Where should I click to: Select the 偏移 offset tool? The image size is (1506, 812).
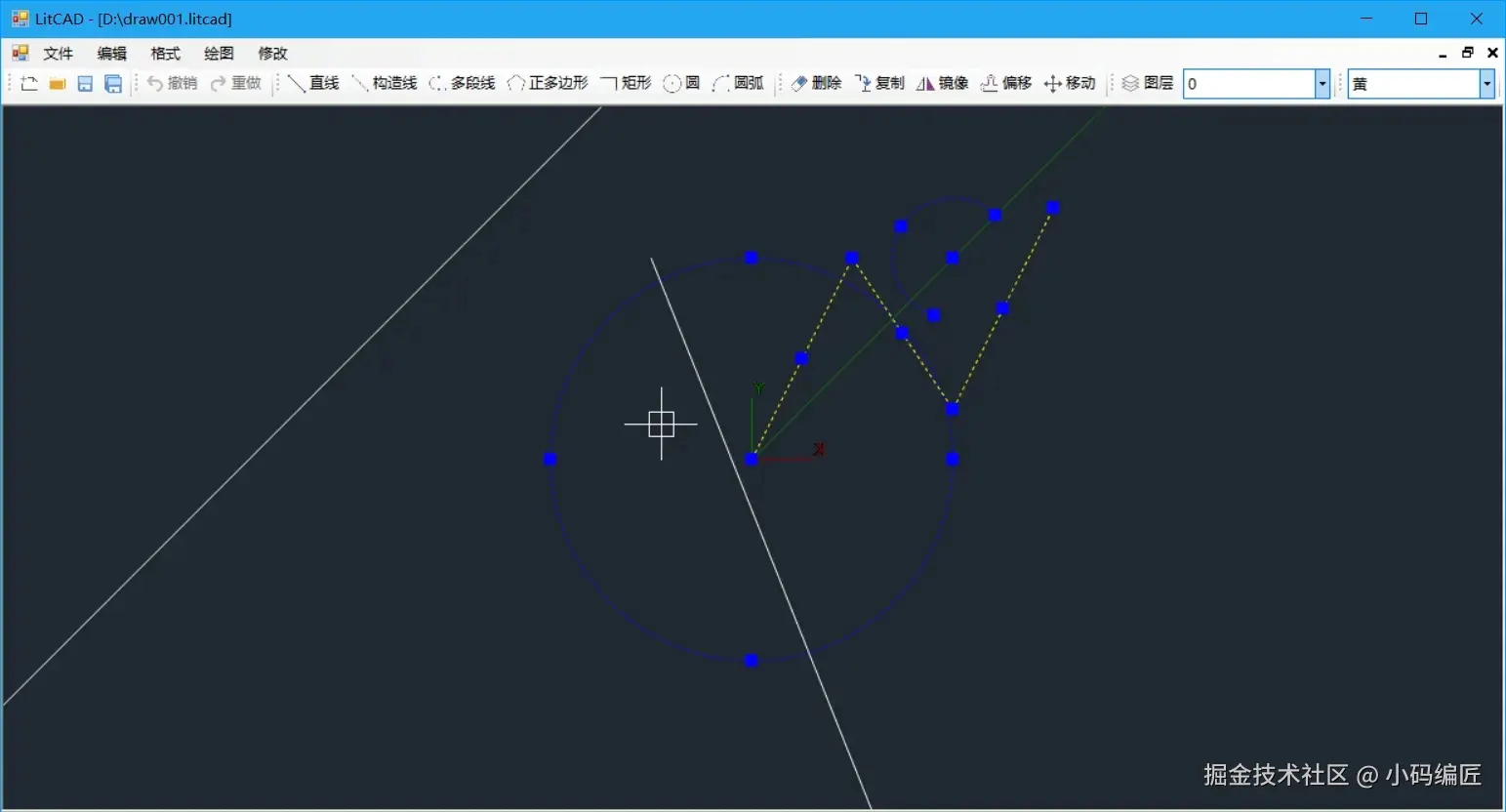(x=1006, y=84)
